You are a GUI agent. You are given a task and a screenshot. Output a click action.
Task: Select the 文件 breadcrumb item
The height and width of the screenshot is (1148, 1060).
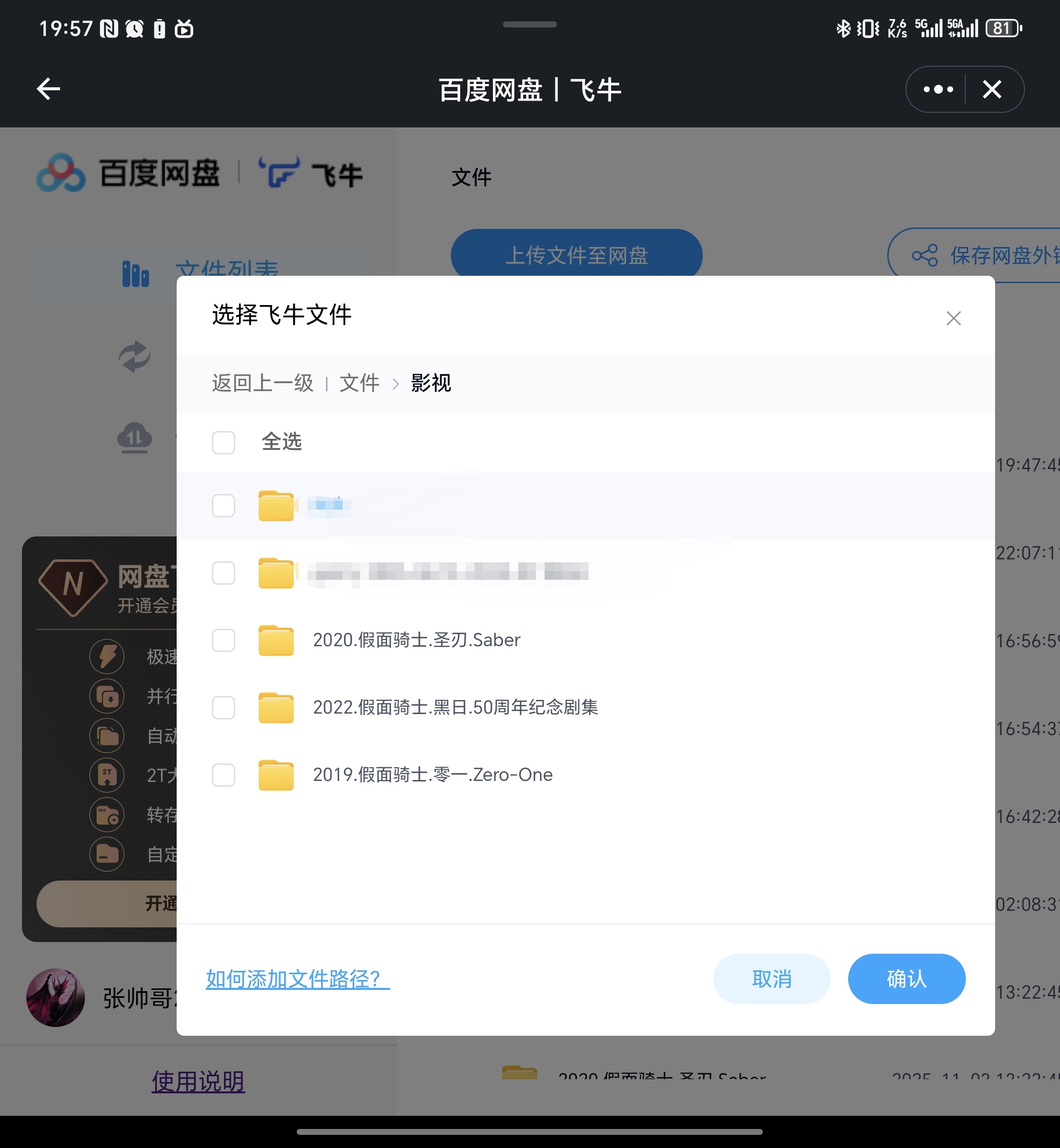[x=359, y=383]
